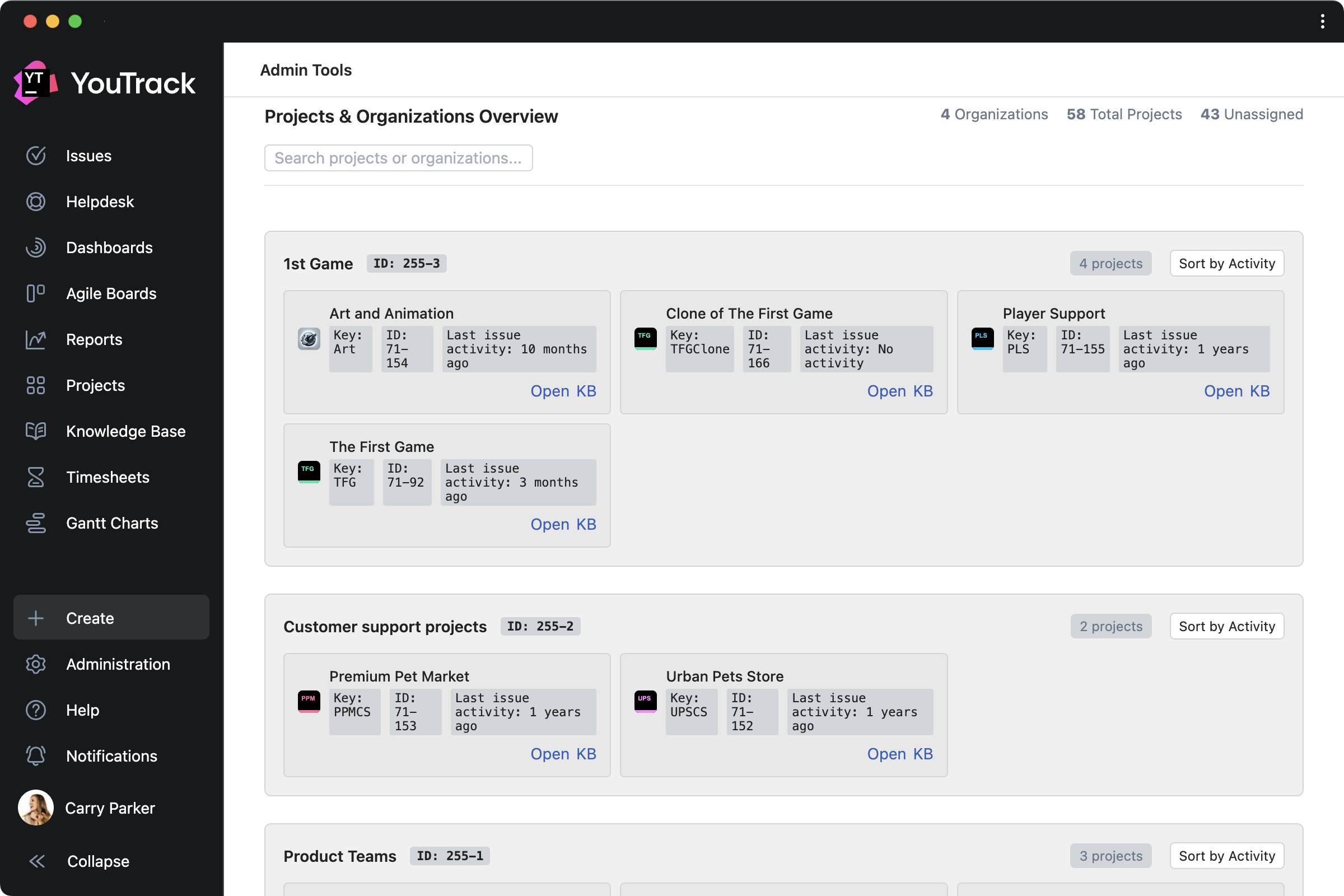The image size is (1344, 896).
Task: Open the Projects menu item
Action: (95, 385)
